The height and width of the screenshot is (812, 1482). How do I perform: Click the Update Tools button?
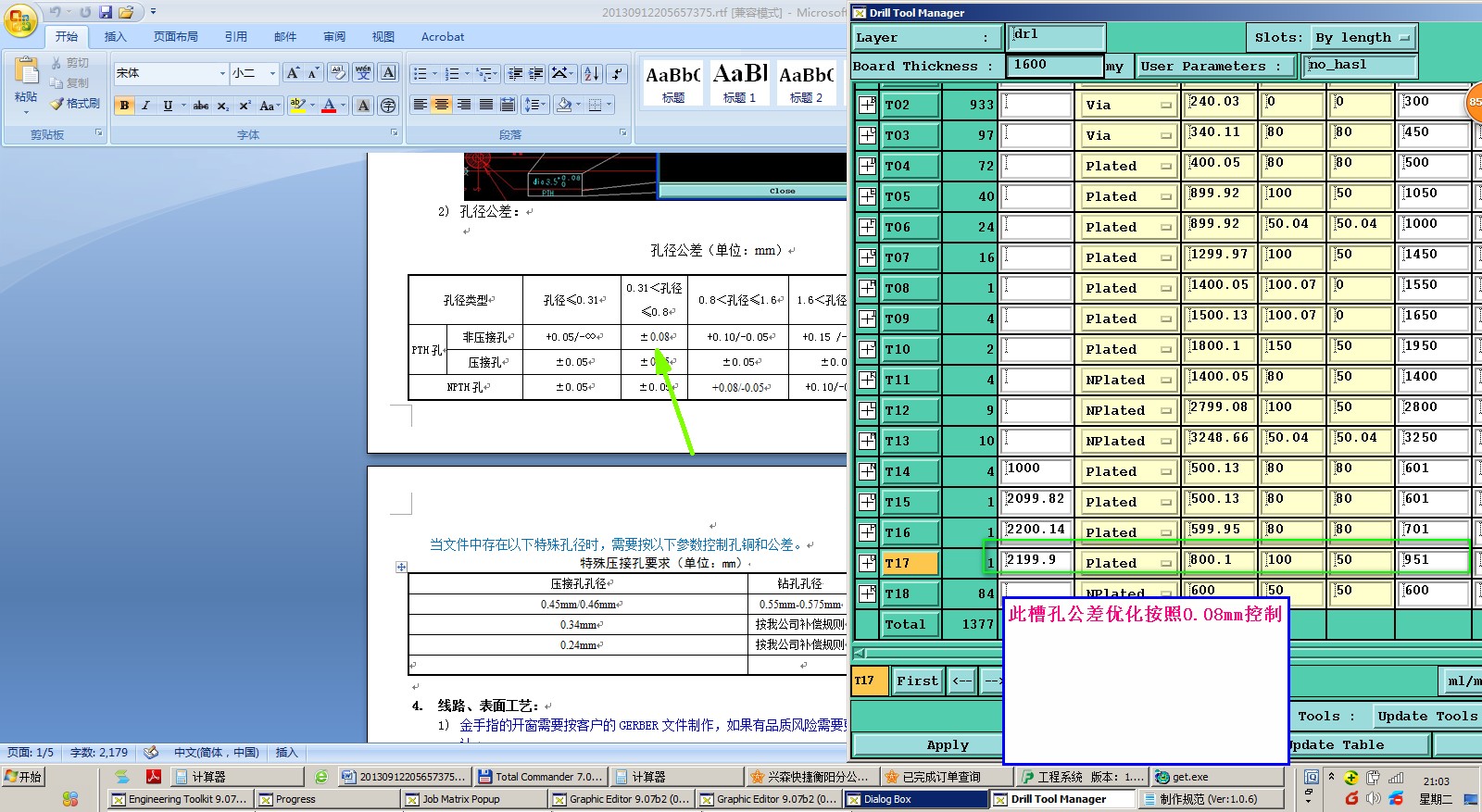coord(1426,716)
